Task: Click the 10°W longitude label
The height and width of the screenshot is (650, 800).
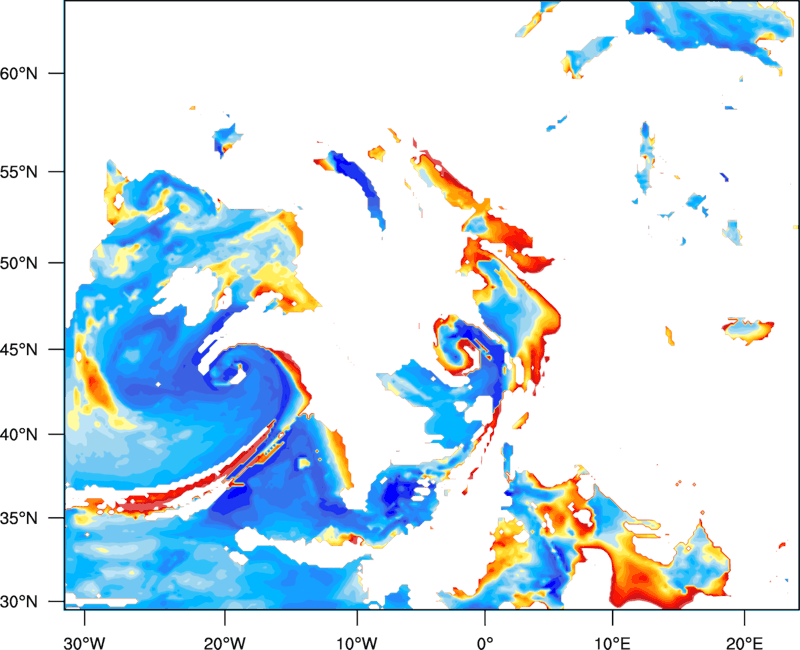Action: (357, 643)
